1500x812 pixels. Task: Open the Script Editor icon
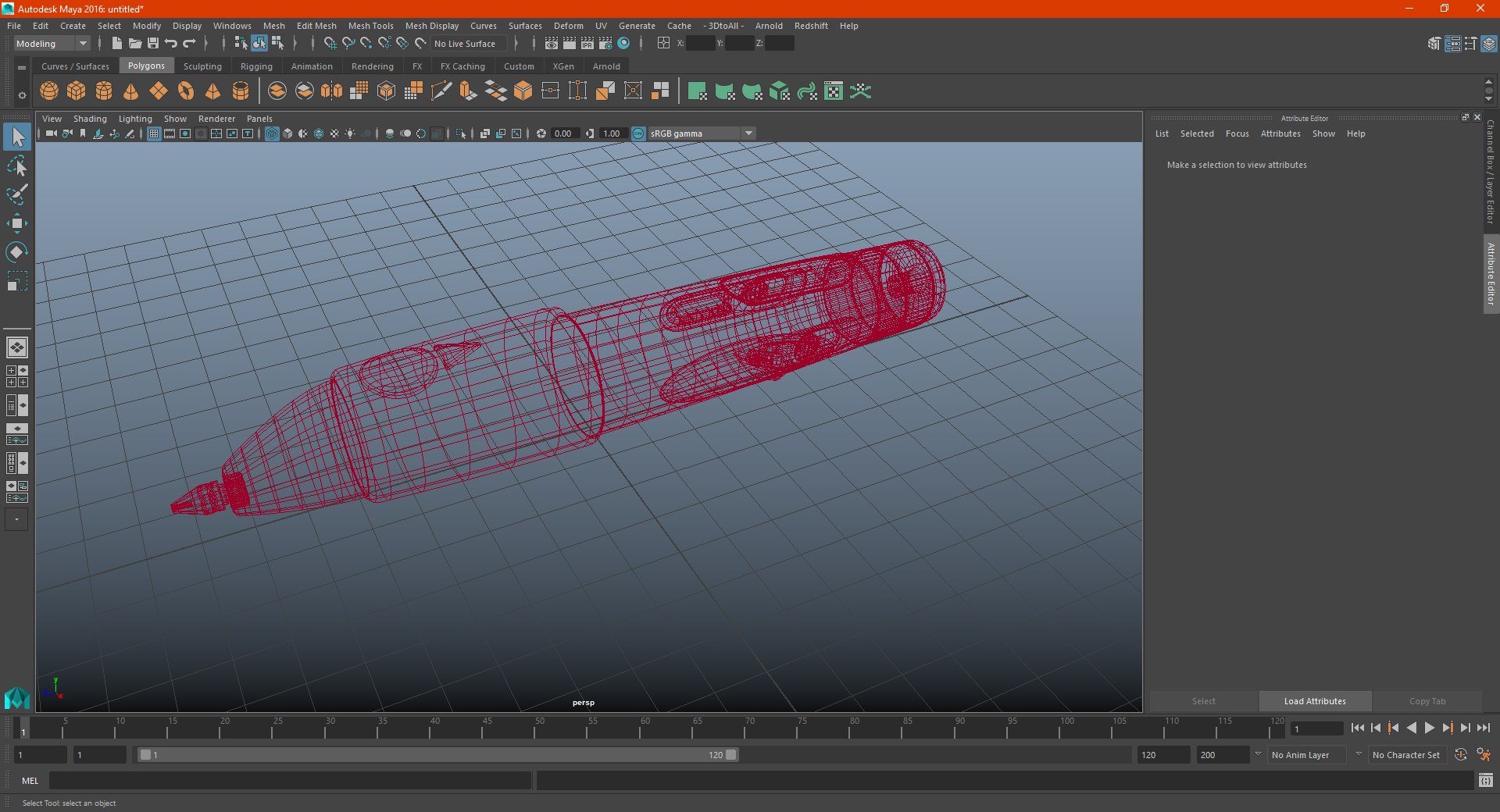(x=1486, y=780)
